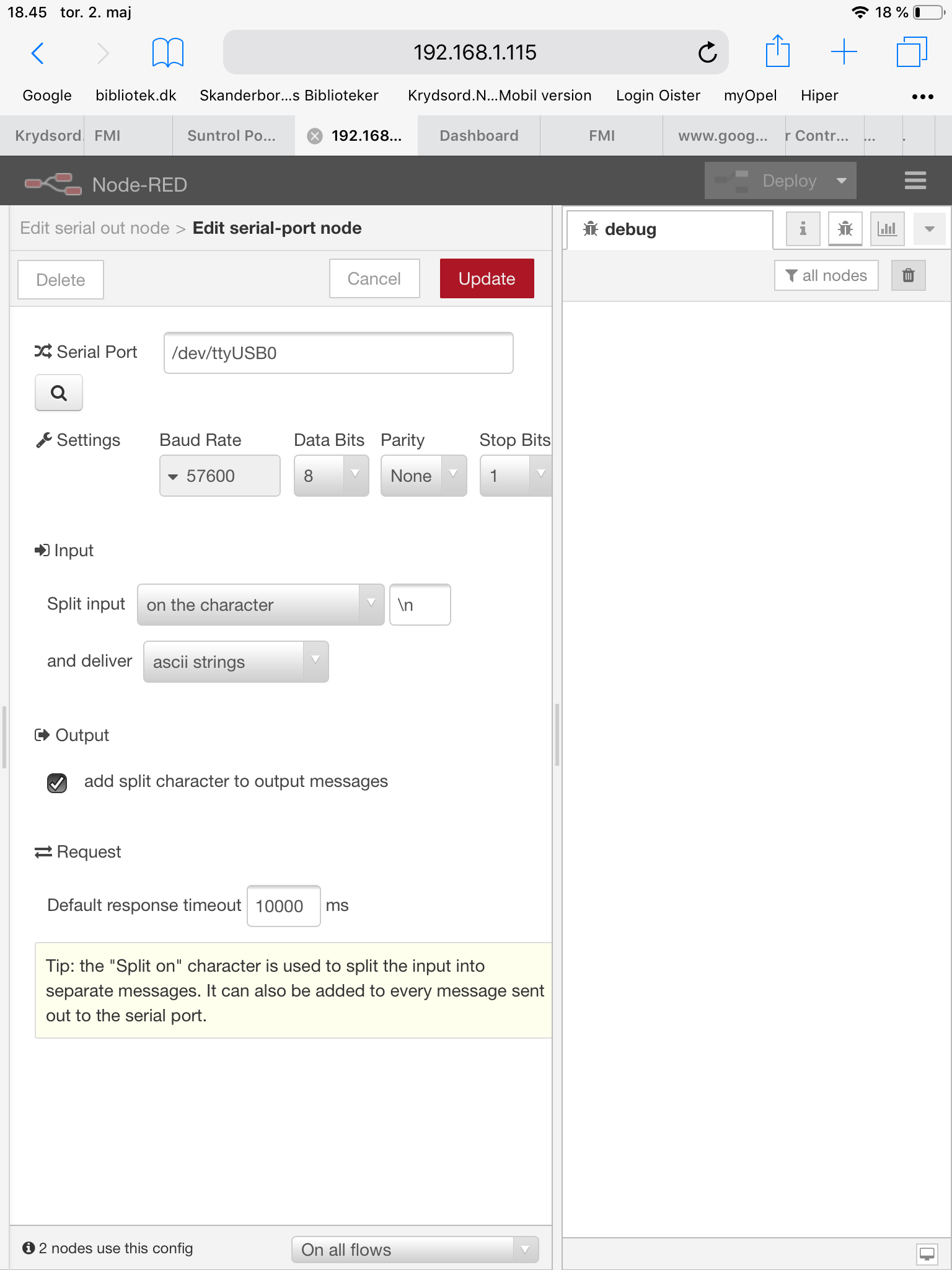Show all open tabs overview

pos(912,52)
